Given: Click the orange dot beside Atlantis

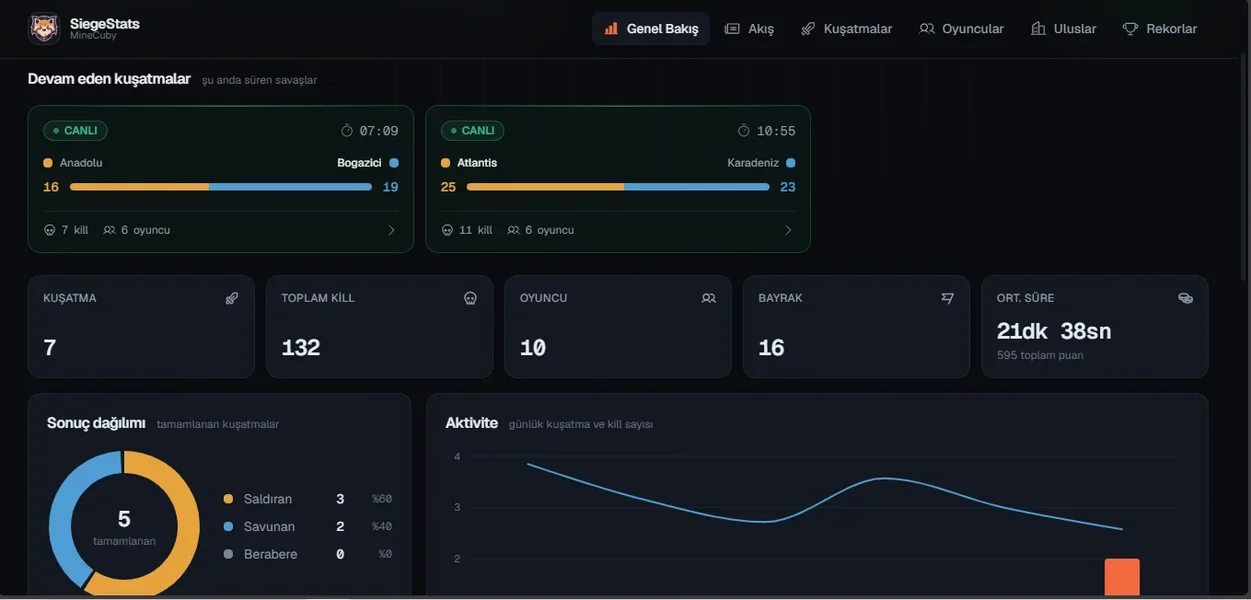Looking at the screenshot, I should 445,163.
